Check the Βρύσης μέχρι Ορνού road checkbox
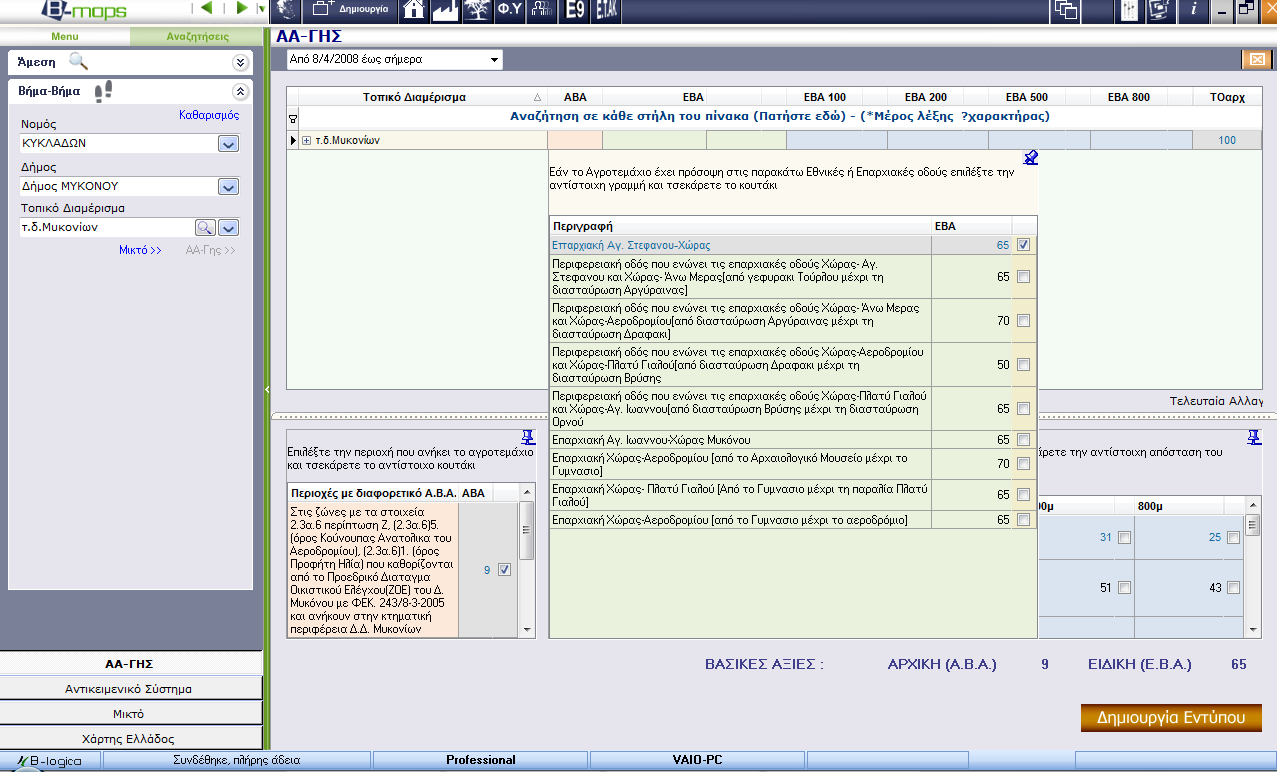 1023,409
